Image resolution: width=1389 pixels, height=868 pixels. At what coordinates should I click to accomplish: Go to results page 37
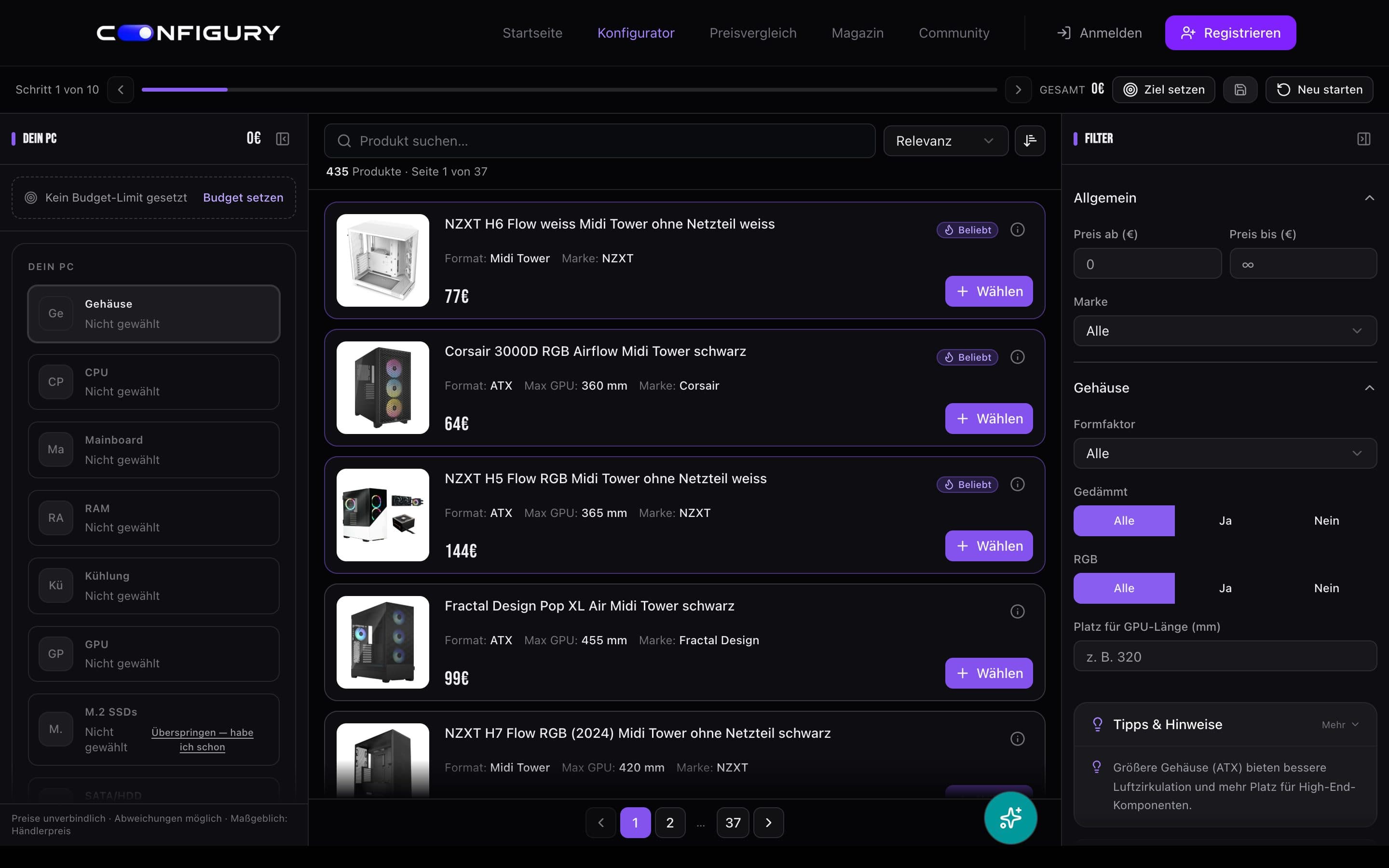733,823
